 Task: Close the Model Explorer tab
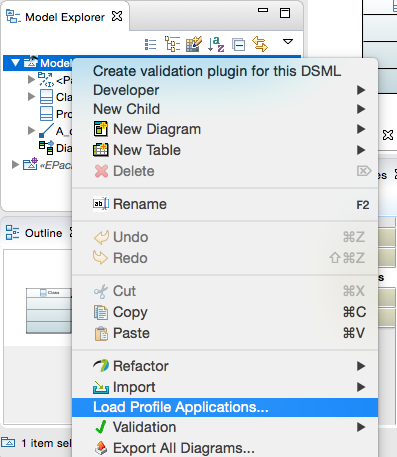117,16
